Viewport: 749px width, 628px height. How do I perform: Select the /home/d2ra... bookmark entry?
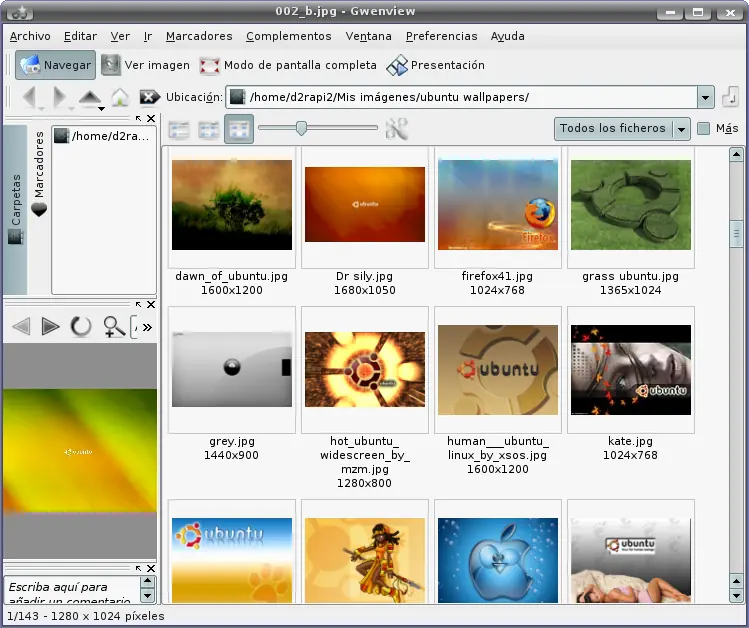(x=103, y=137)
